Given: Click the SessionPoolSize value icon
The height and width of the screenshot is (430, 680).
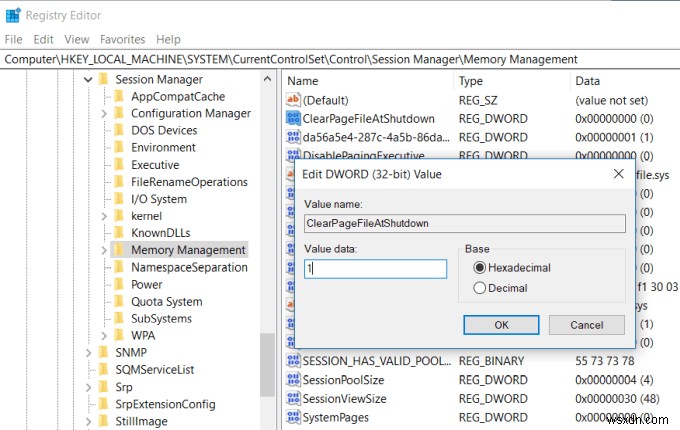Looking at the screenshot, I should [294, 380].
